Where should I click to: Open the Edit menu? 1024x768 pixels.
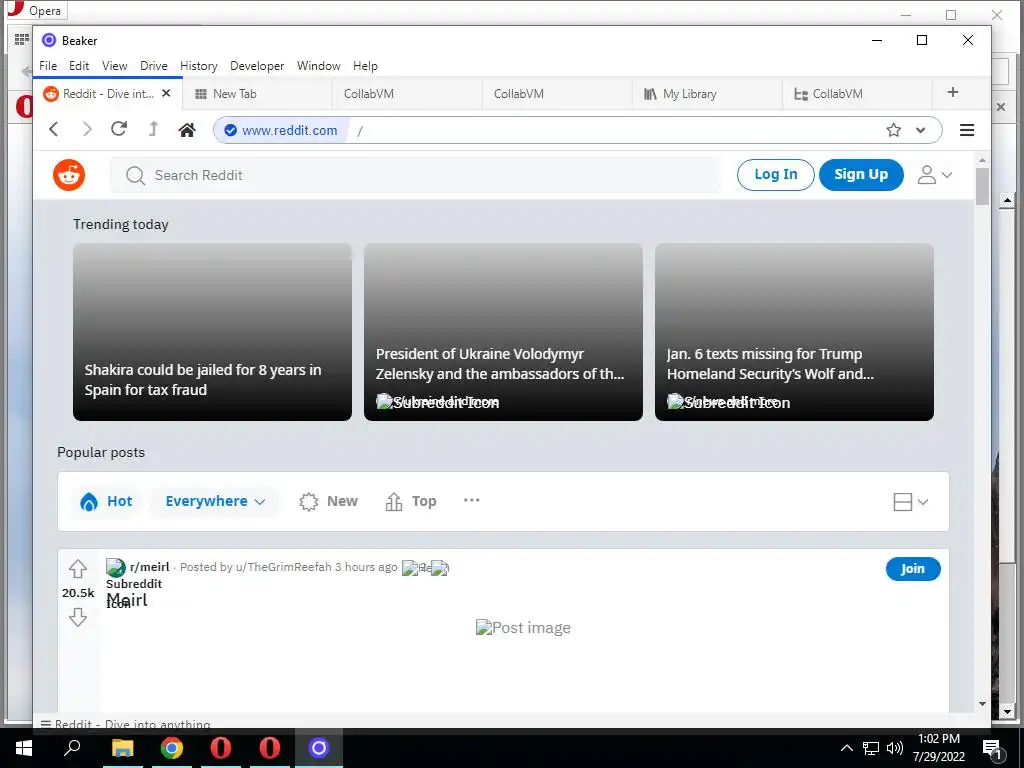[79, 66]
